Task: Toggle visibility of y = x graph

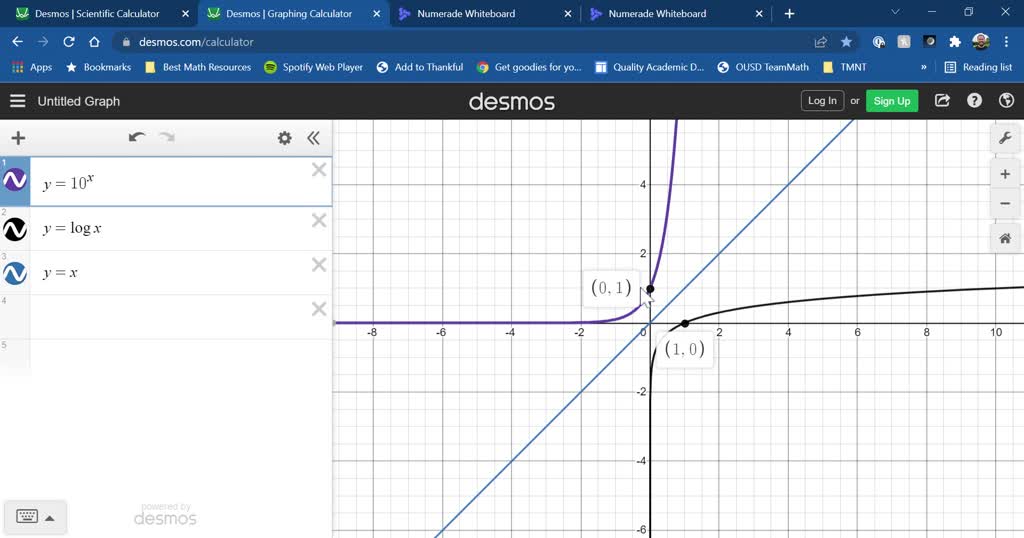Action: point(15,273)
